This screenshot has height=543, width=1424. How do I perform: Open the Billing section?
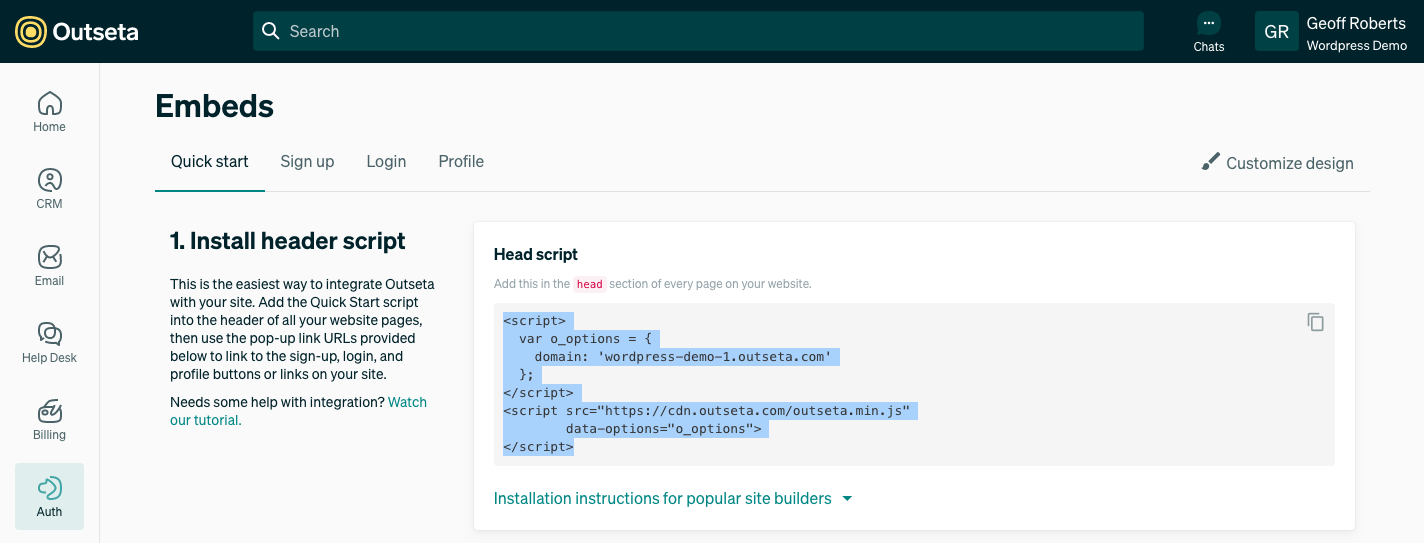pos(49,419)
